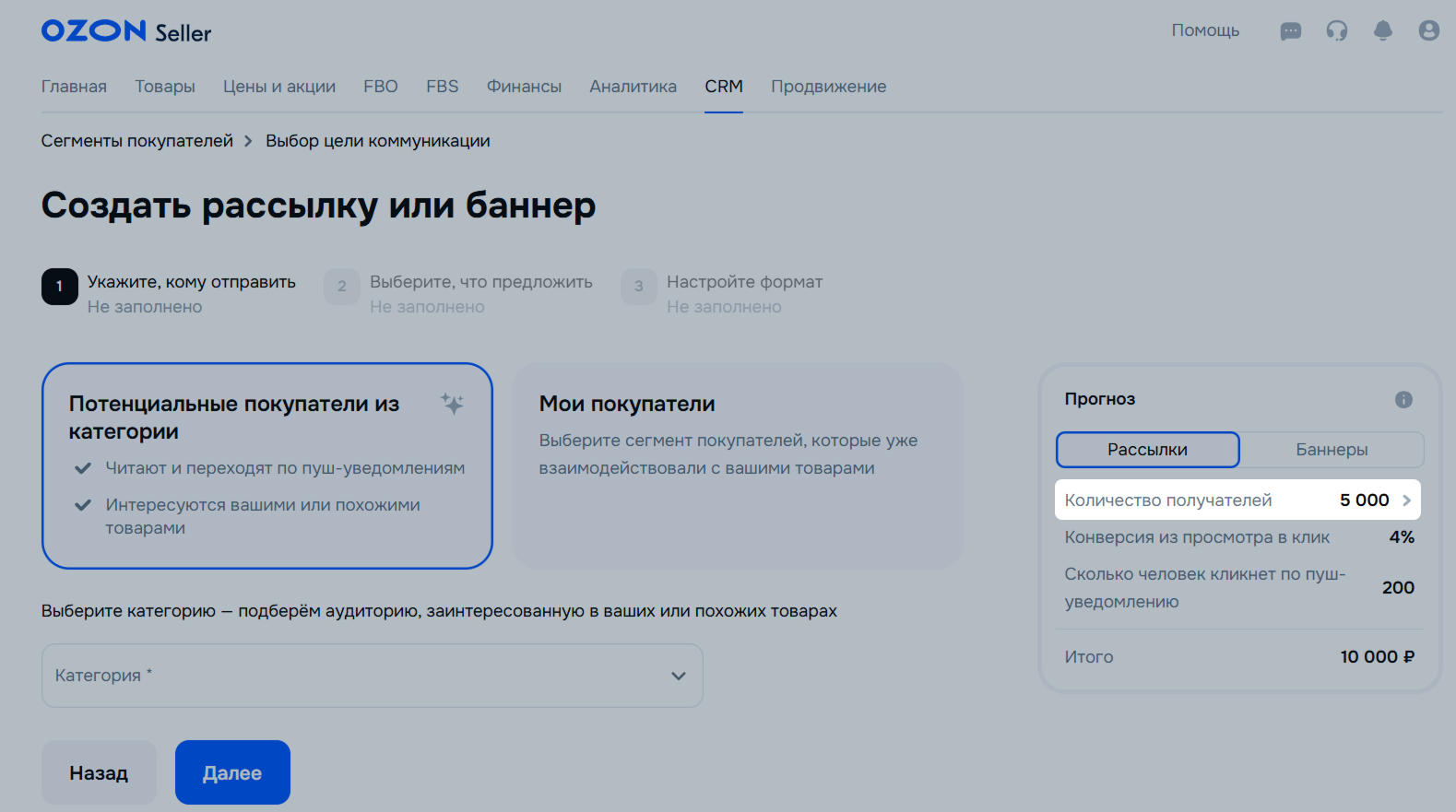Open the Категория dropdown
The width and height of the screenshot is (1456, 812).
point(372,676)
